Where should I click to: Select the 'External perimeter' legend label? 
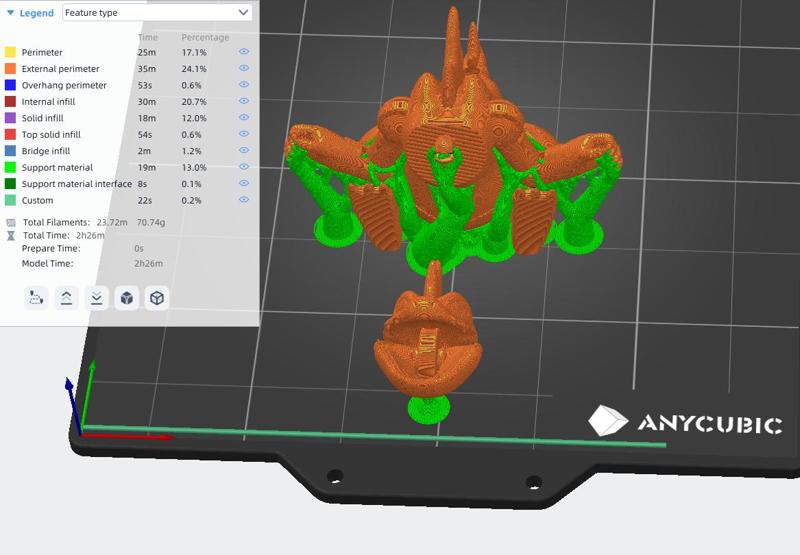[x=60, y=69]
